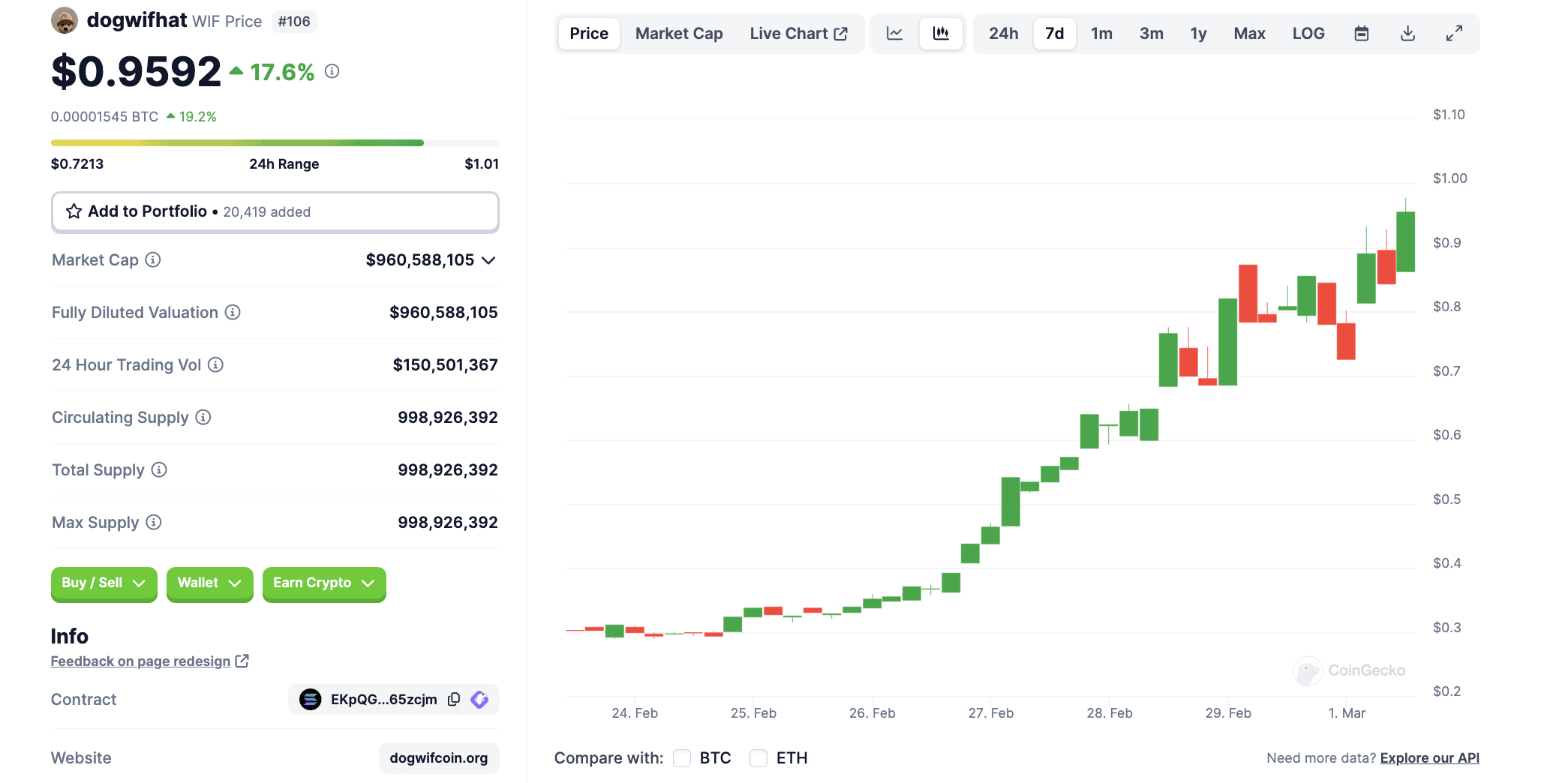Screen dimensions: 1568x783
Task: Set chart range to 3m
Action: pyautogui.click(x=1151, y=34)
